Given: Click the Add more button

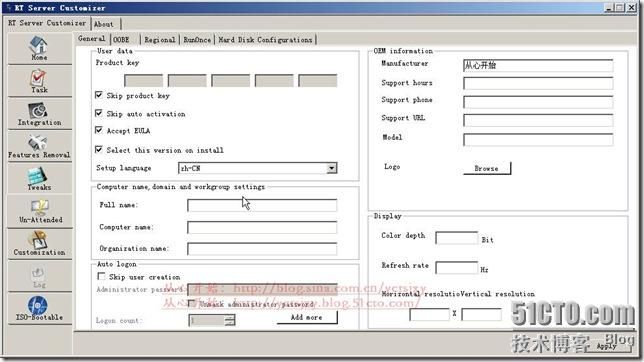Looking at the screenshot, I should point(307,317).
